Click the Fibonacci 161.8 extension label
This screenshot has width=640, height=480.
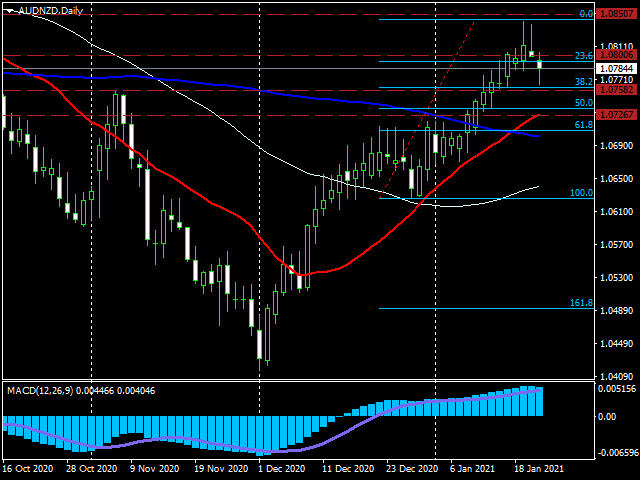point(581,303)
